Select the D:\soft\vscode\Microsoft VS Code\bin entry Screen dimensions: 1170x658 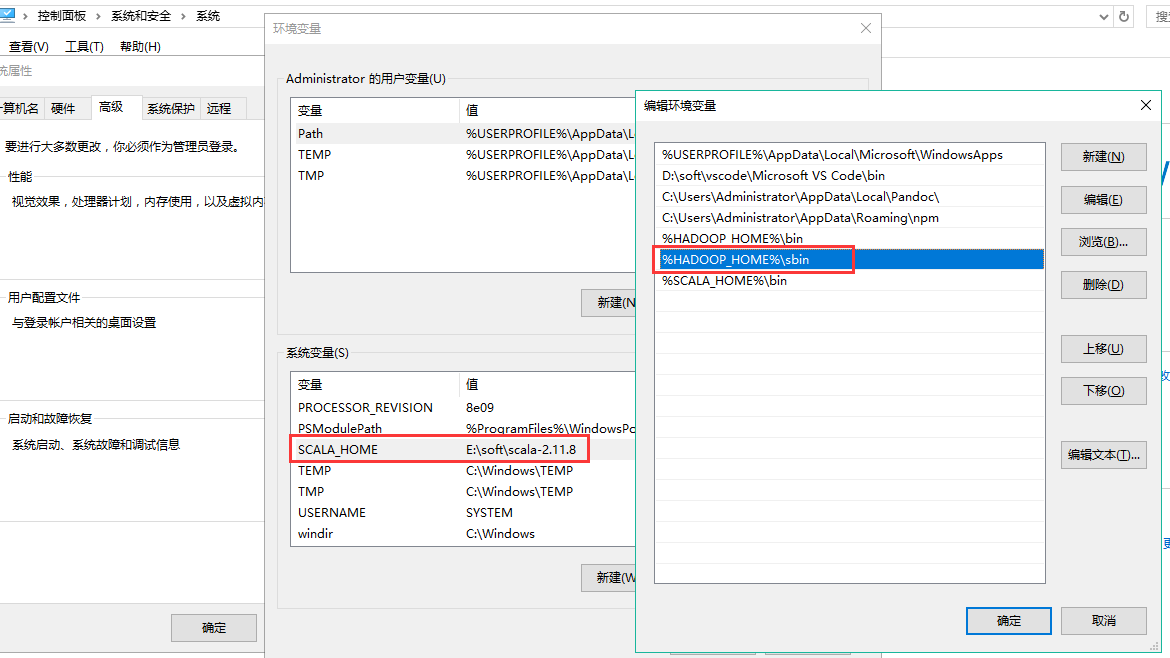tap(849, 175)
